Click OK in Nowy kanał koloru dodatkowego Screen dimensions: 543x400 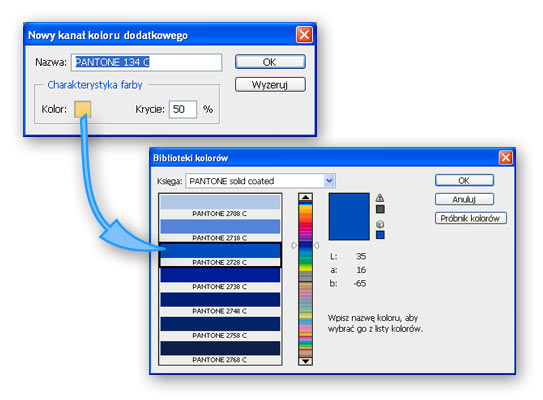(x=270, y=62)
